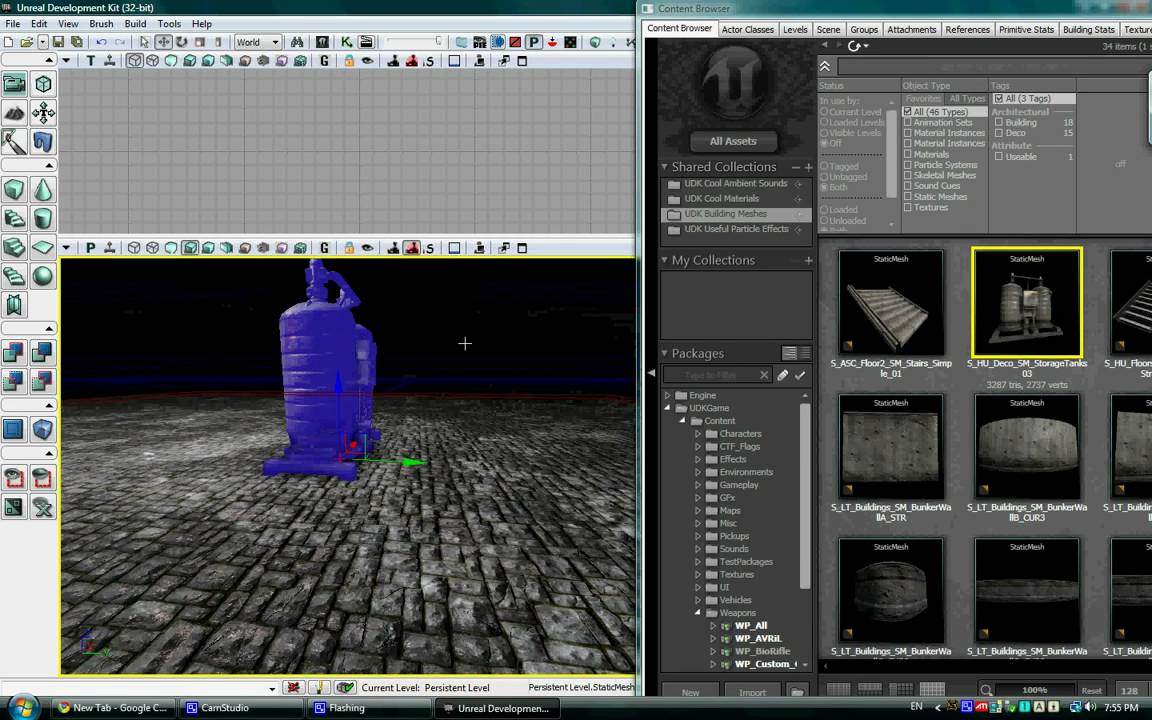Switch to the Primitive Stats tab

point(1026,29)
